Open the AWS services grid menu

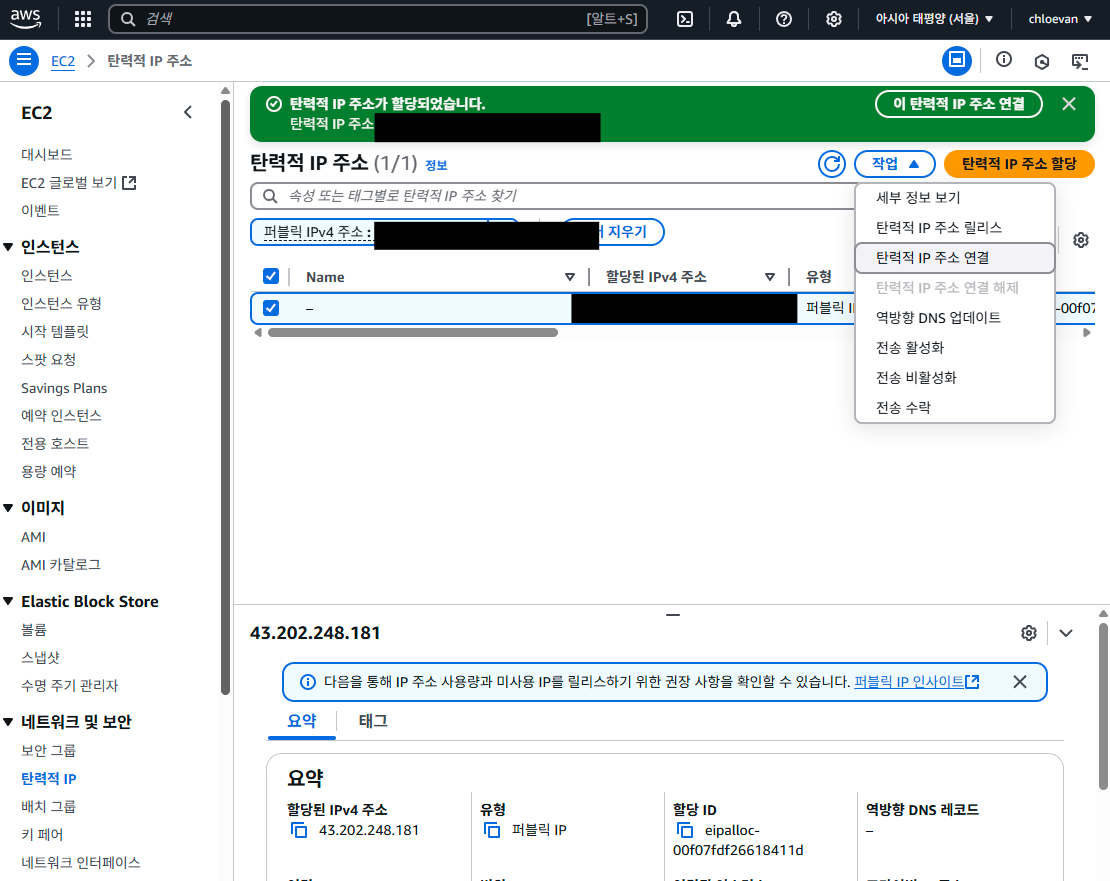pos(83,19)
